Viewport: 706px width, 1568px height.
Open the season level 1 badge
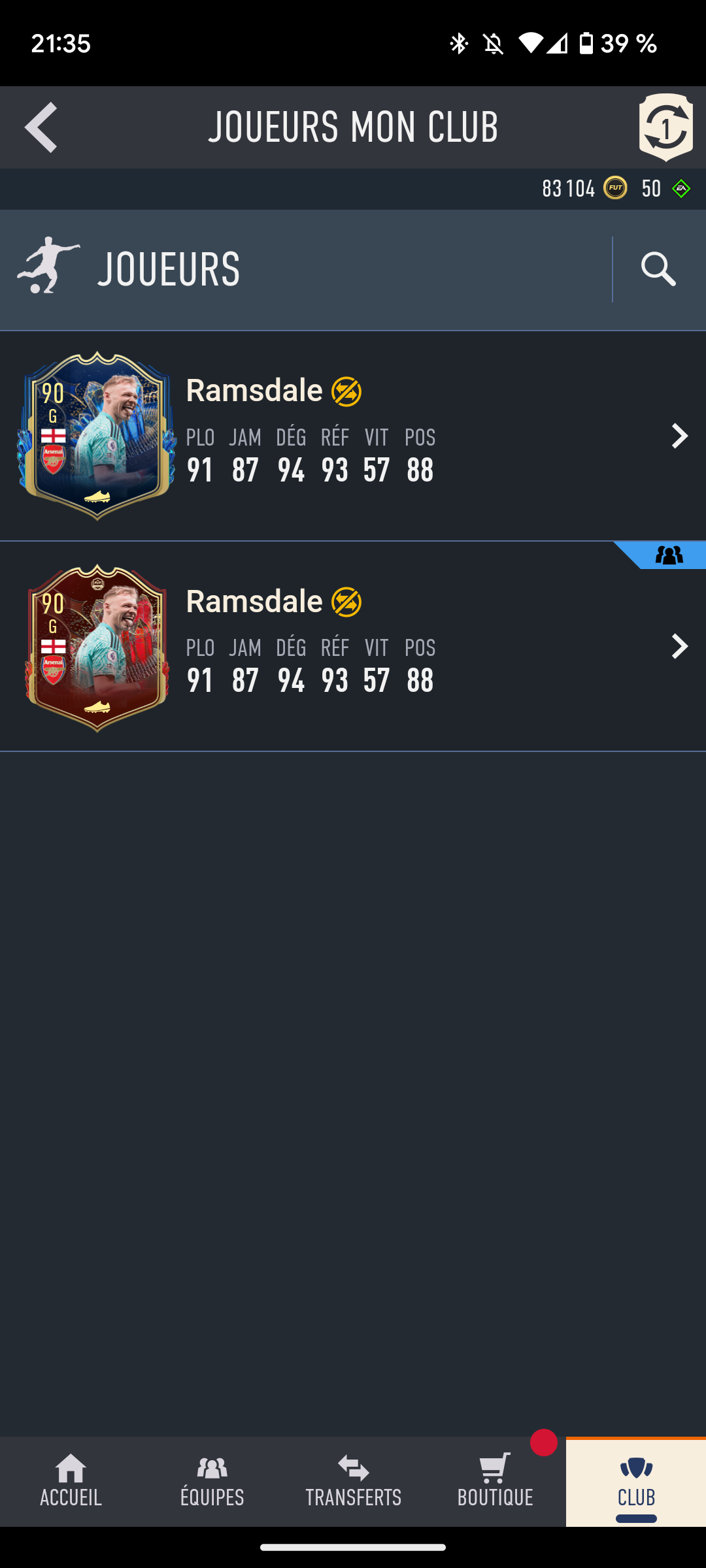click(x=665, y=127)
